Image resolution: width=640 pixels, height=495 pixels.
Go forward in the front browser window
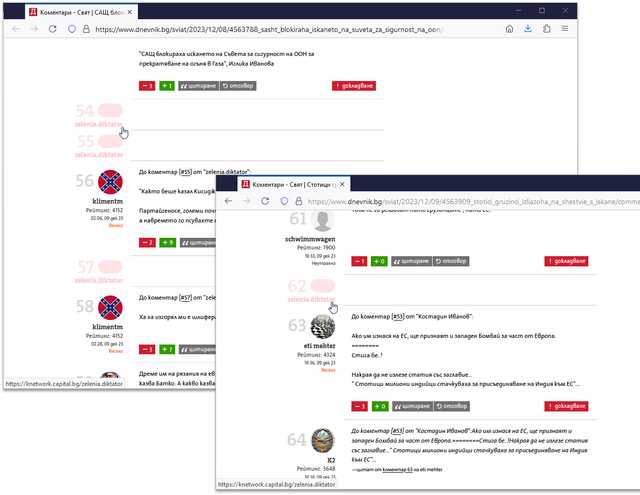(247, 201)
